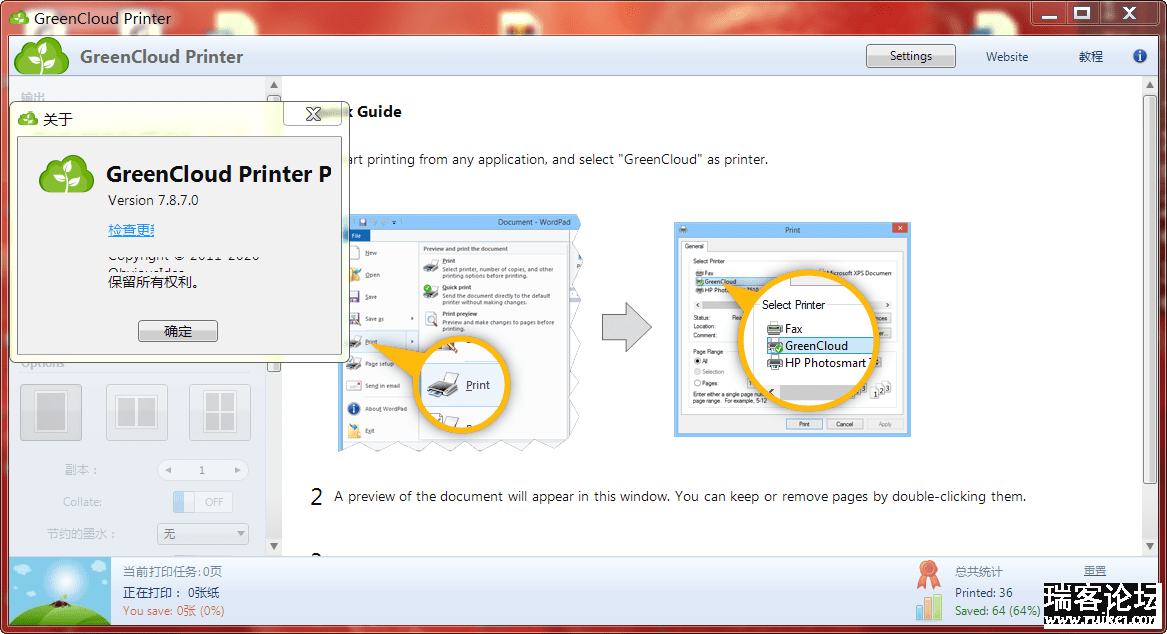Select two pages per sheet layout
The image size is (1167, 634).
click(137, 412)
